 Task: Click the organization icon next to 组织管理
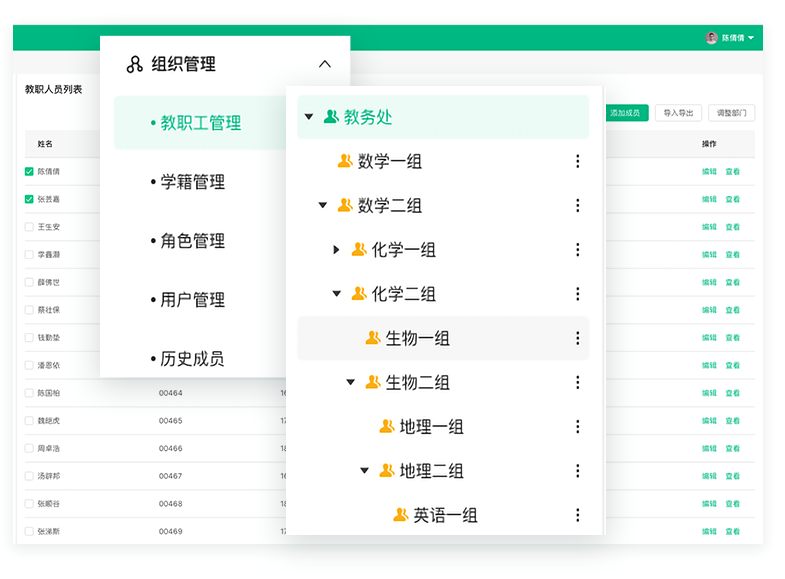(x=134, y=65)
